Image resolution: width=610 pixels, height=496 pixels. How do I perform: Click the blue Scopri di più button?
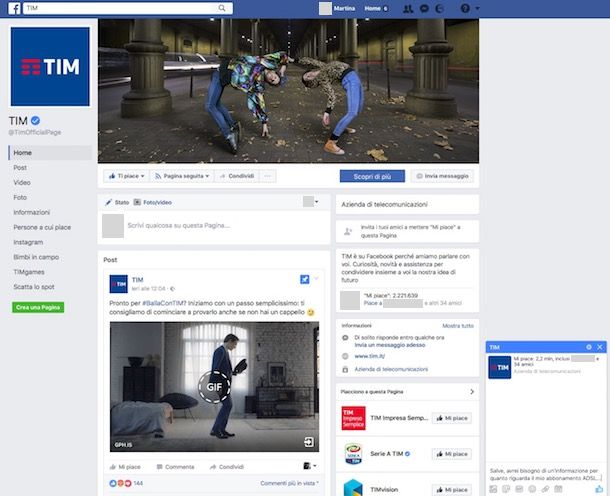[x=372, y=176]
